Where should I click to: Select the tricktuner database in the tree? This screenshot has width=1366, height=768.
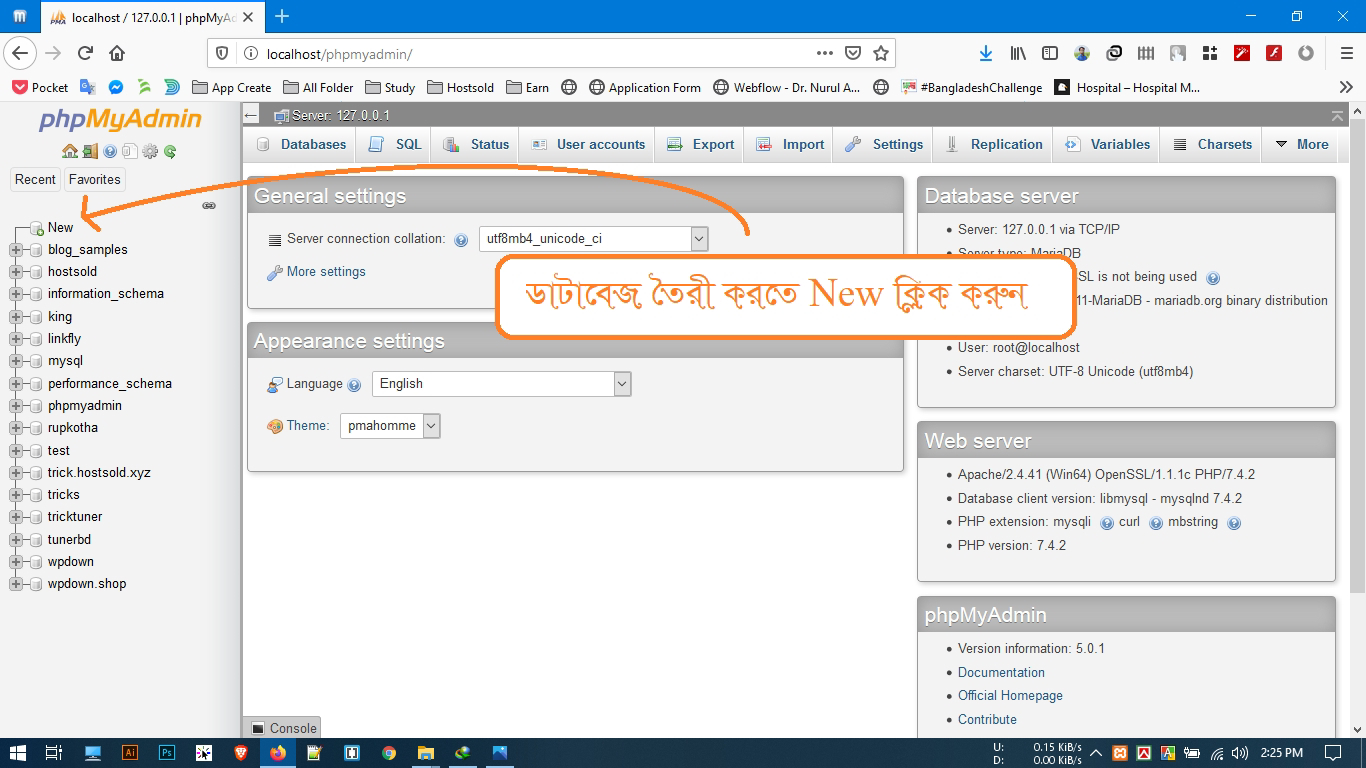point(75,517)
